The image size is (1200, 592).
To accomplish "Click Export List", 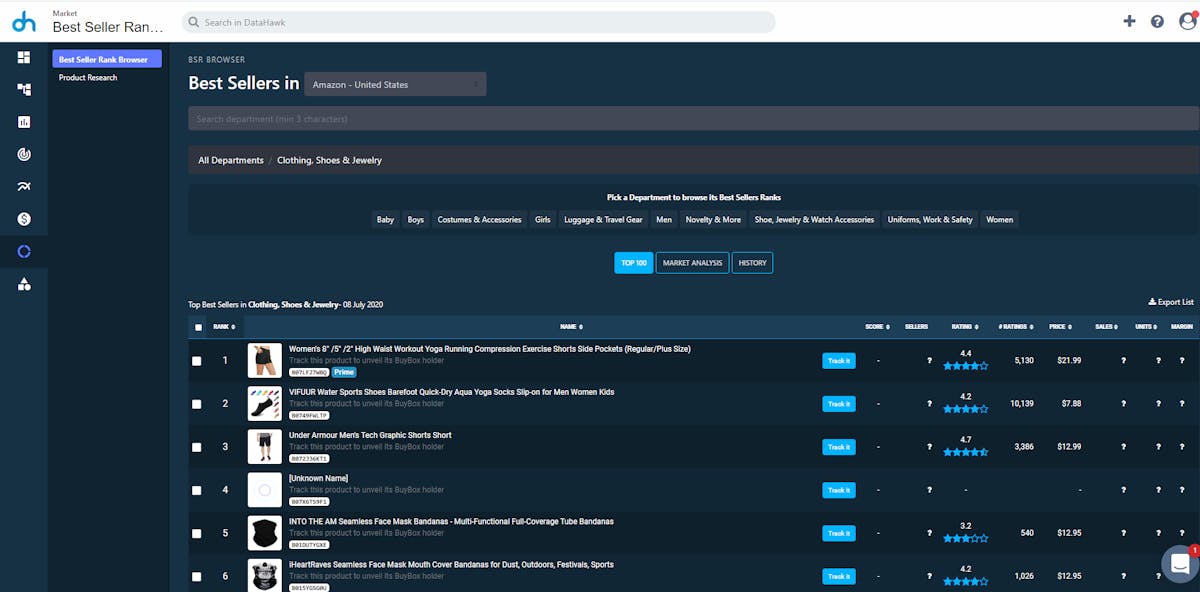I will (x=1171, y=302).
